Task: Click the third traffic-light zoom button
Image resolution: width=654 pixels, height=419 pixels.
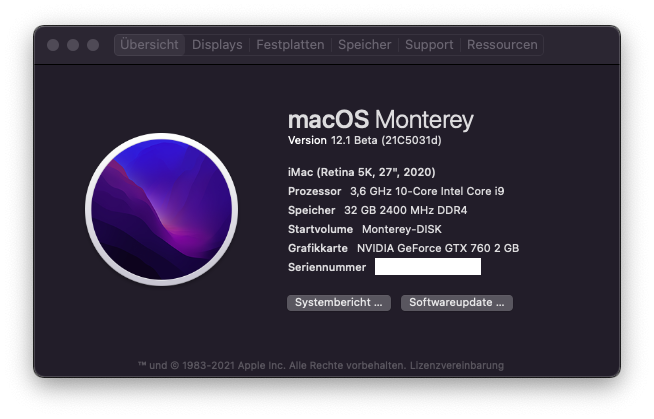Action: [93, 45]
